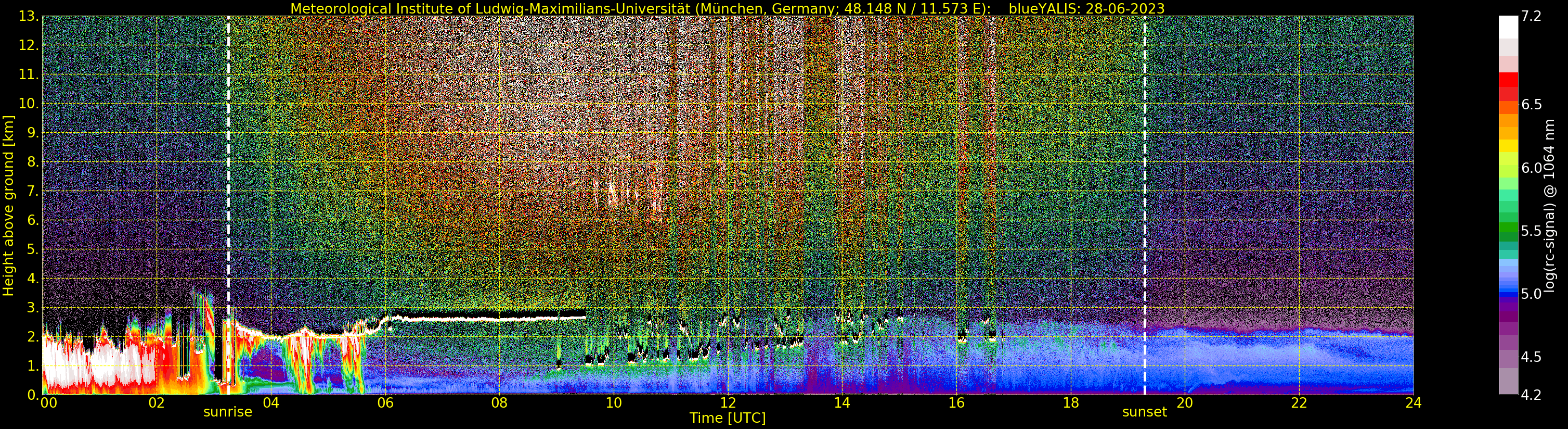
Task: Click the colorbar tick label '5.0'
Action: pos(1532,294)
